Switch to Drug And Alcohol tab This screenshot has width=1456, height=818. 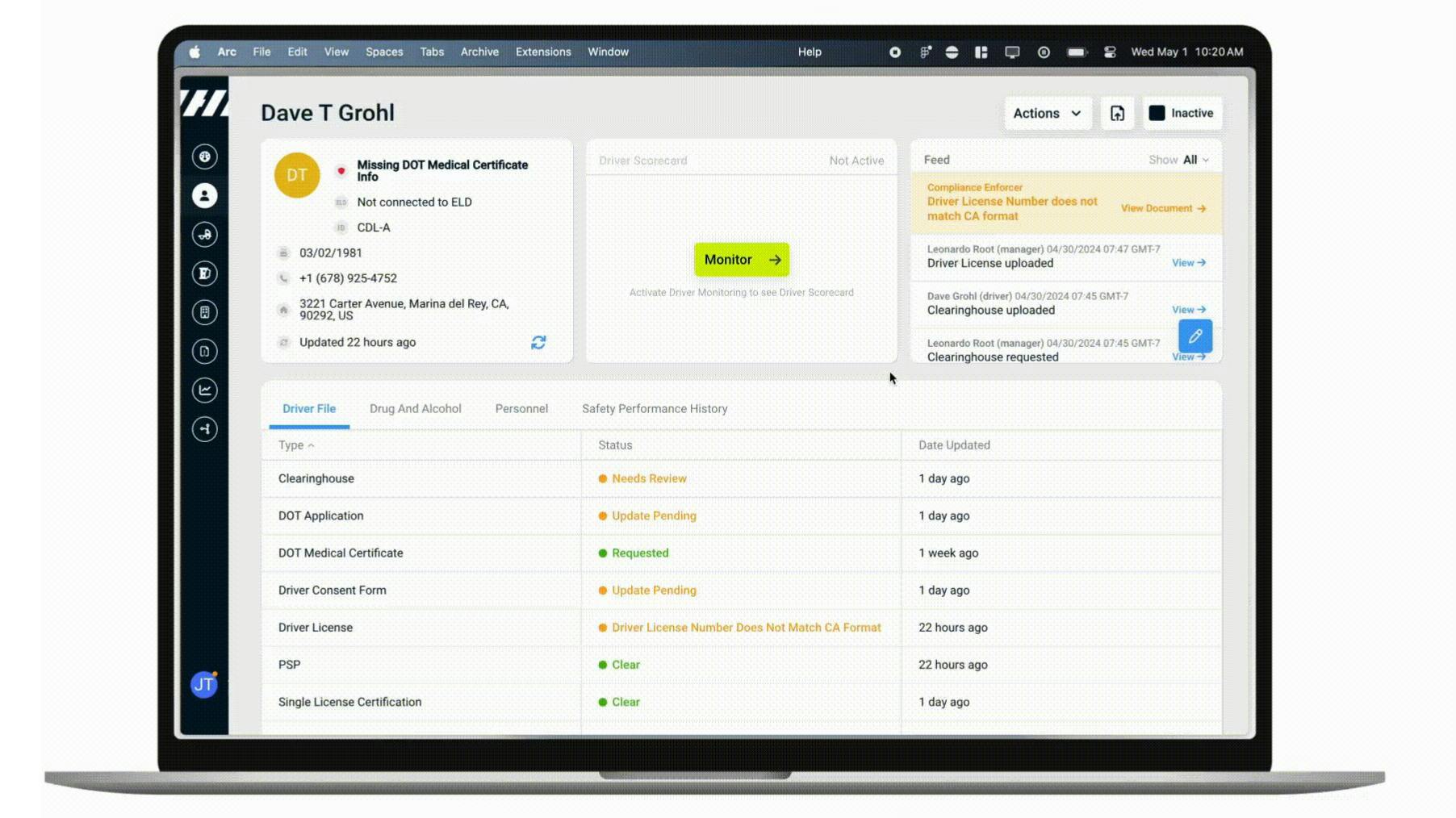pos(415,409)
